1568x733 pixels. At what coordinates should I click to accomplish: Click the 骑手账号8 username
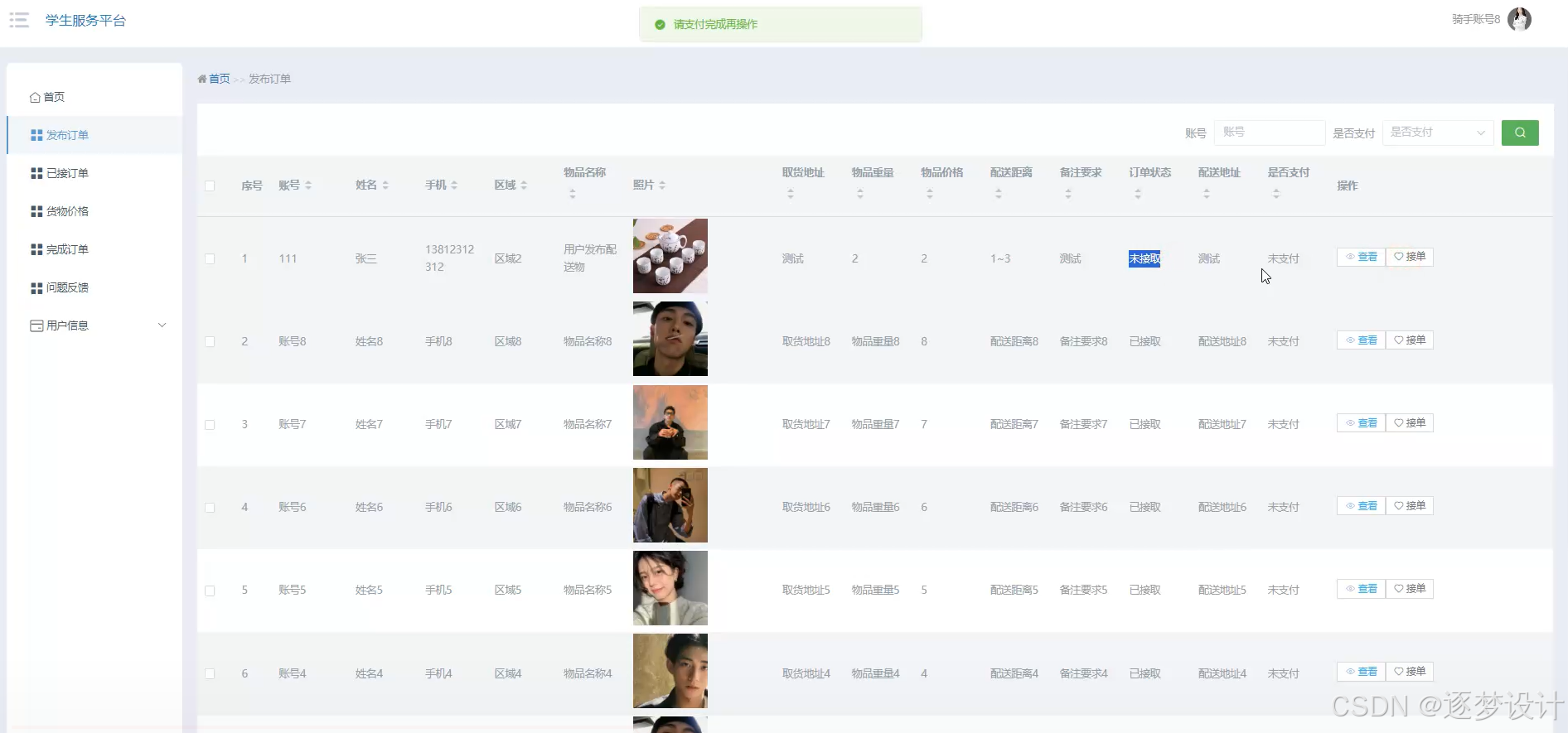(1476, 19)
